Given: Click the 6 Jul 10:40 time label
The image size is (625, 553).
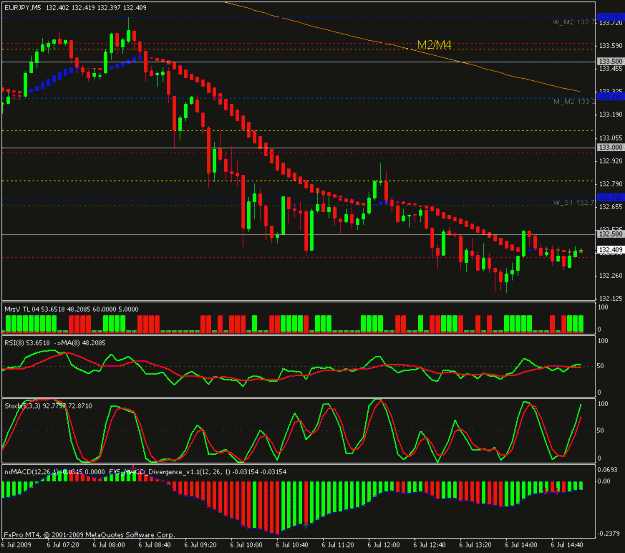Looking at the screenshot, I should point(292,545).
